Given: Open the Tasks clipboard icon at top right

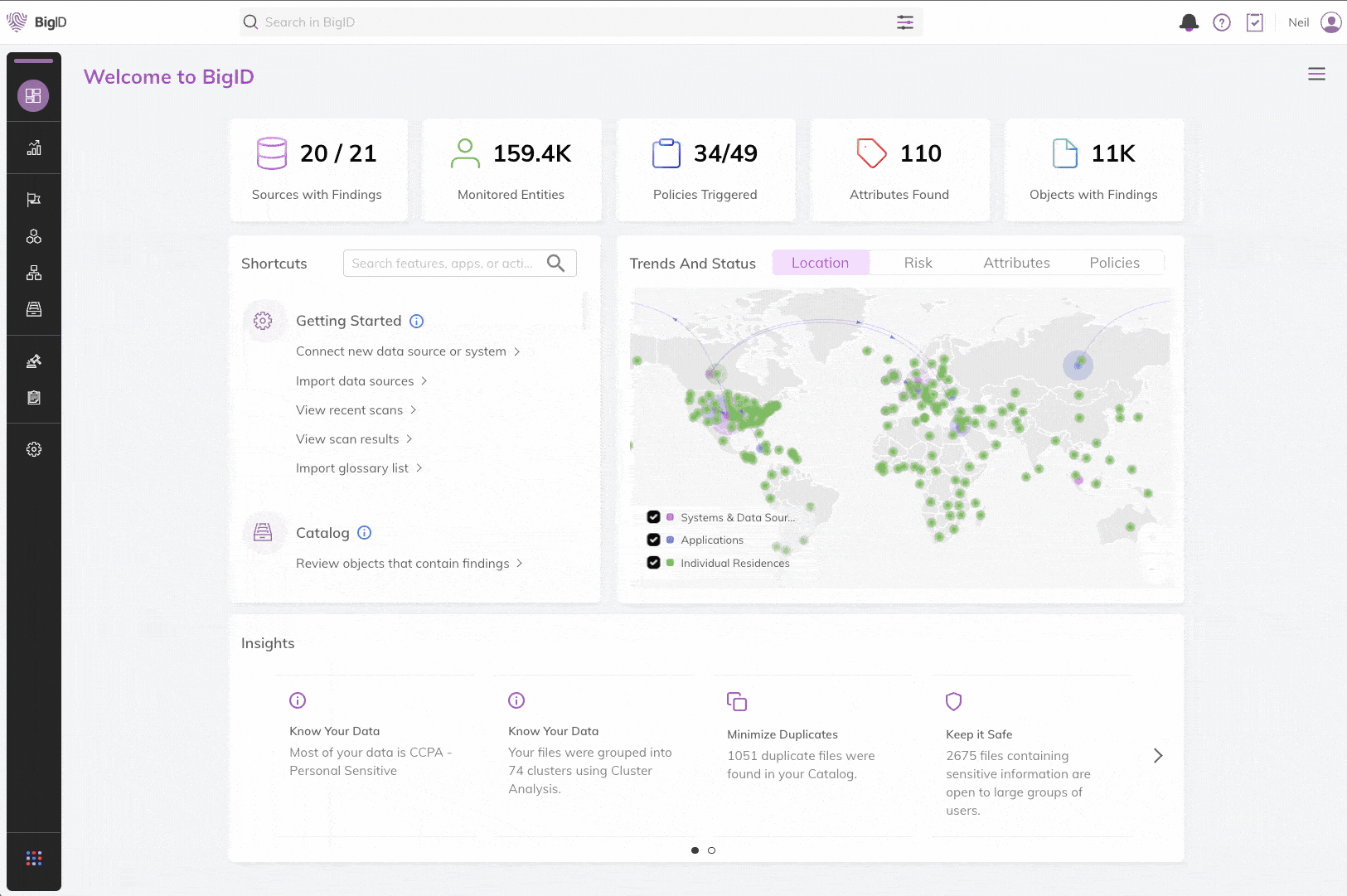Looking at the screenshot, I should click(1255, 22).
